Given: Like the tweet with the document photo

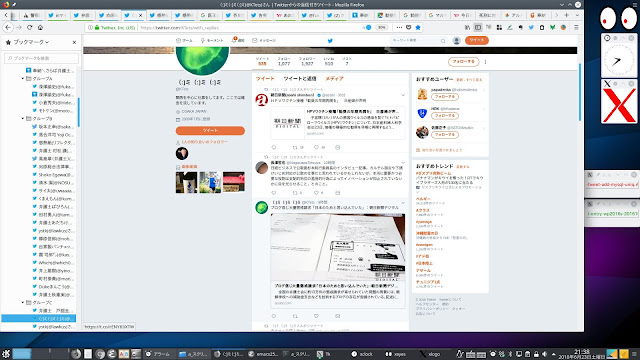Looking at the screenshot, I should click(316, 316).
